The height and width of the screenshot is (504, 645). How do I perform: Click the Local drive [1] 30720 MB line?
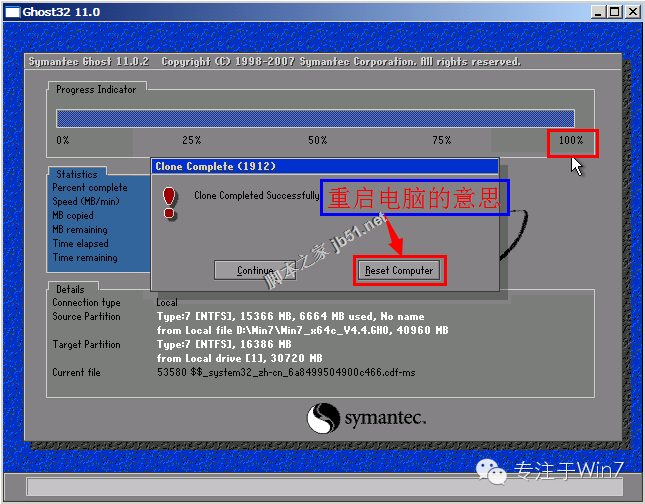pos(239,358)
